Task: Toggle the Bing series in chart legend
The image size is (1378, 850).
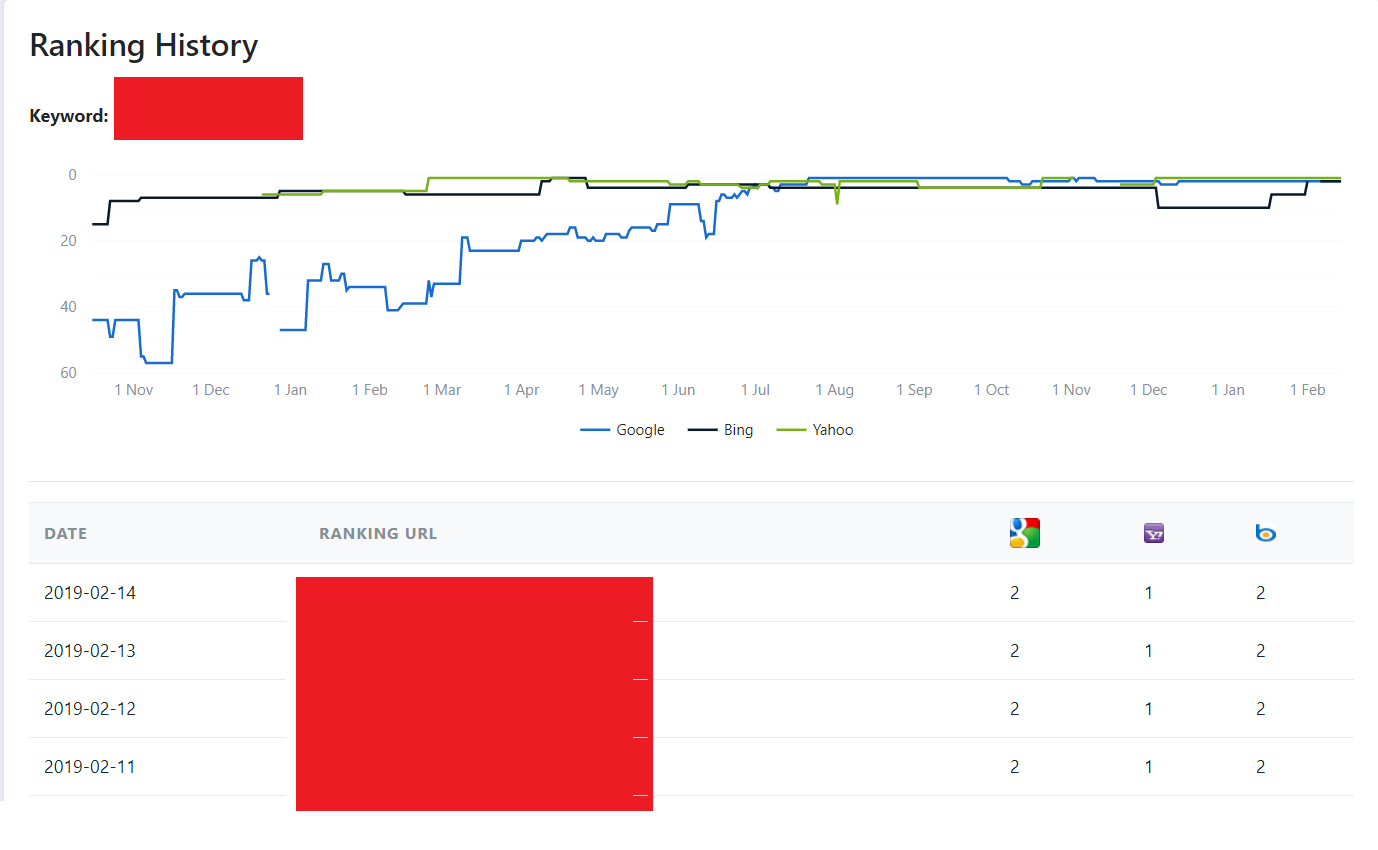Action: click(x=720, y=430)
